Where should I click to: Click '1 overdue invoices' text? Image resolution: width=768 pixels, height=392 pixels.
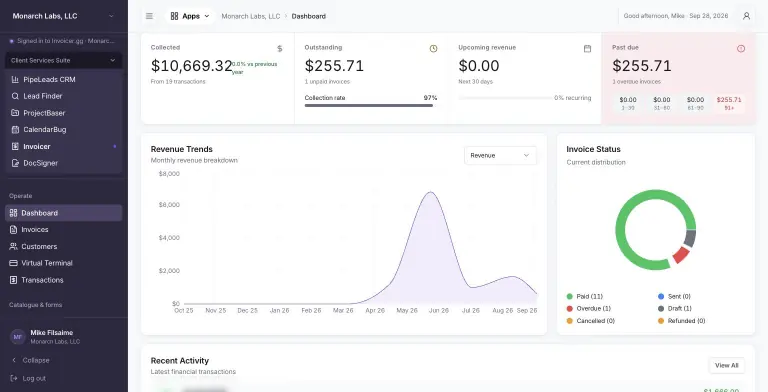click(x=636, y=81)
